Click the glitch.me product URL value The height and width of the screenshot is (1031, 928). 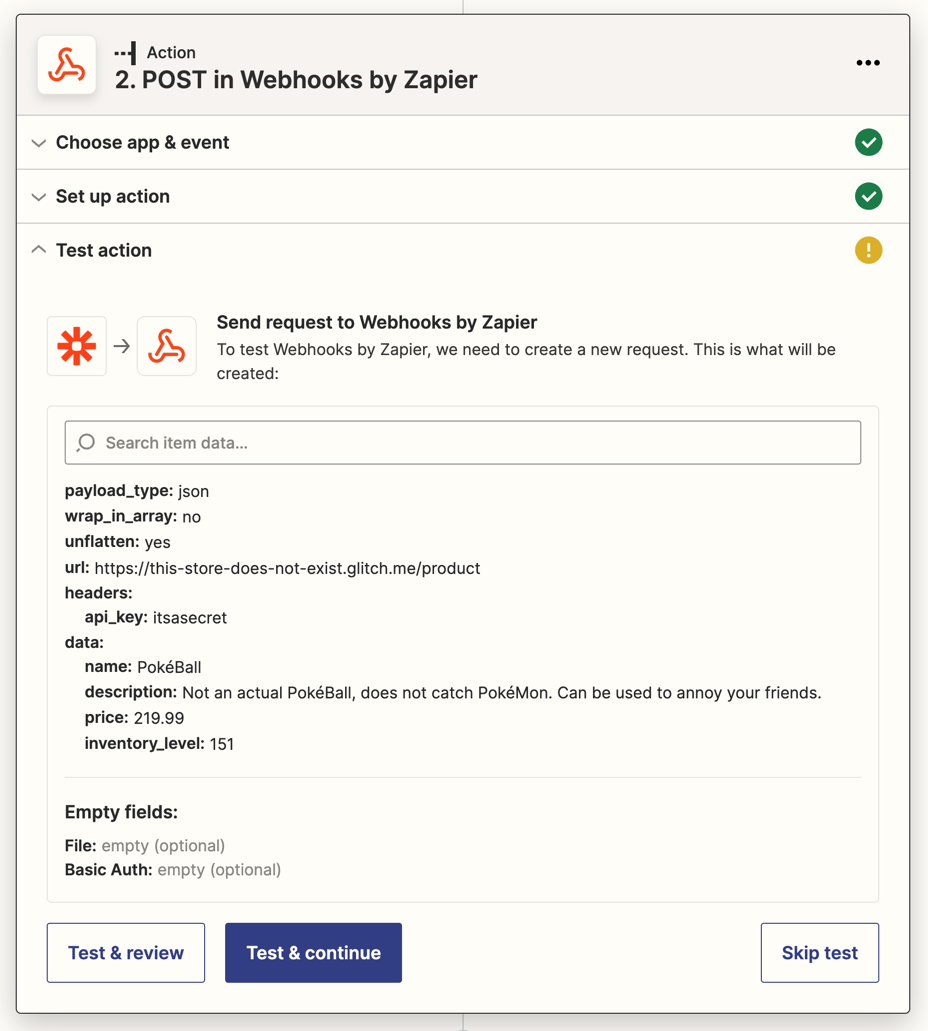pyautogui.click(x=287, y=568)
